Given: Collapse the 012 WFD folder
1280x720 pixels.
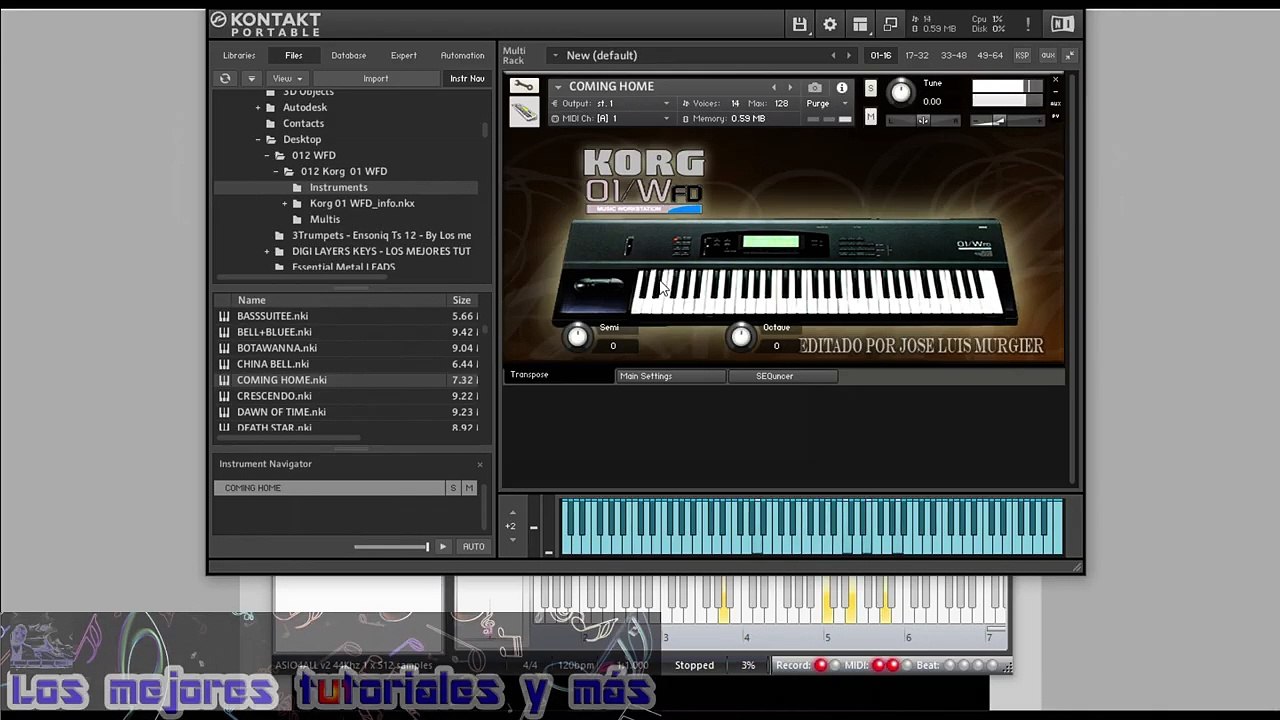Looking at the screenshot, I should click(267, 156).
